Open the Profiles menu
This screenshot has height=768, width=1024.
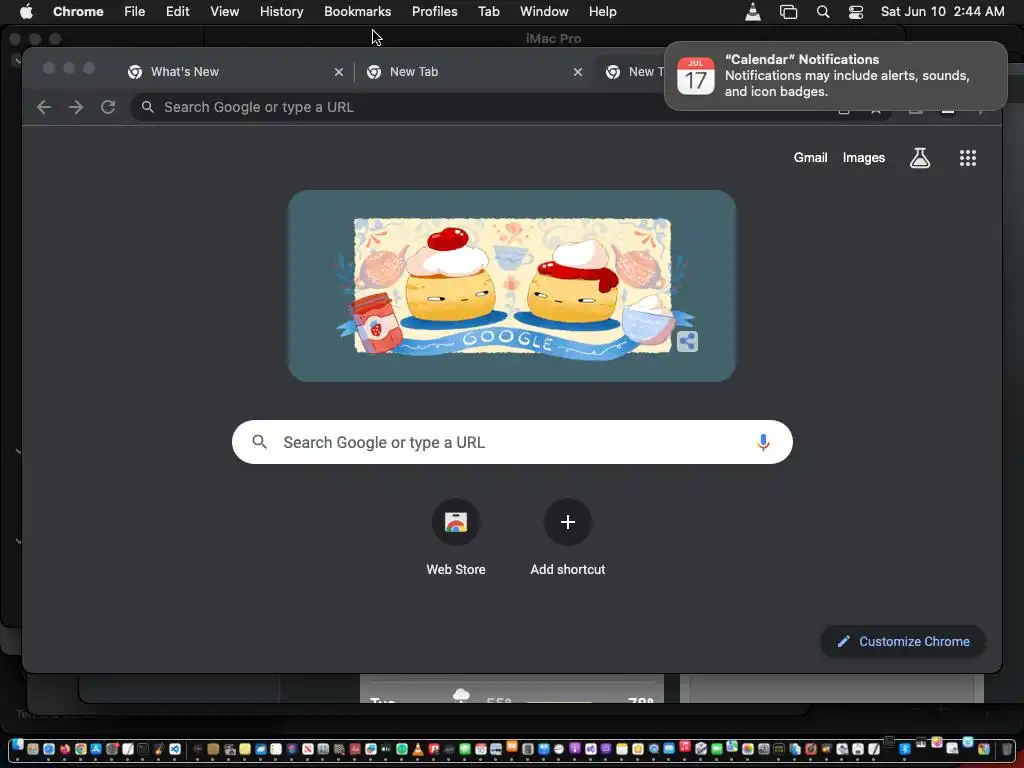tap(434, 11)
